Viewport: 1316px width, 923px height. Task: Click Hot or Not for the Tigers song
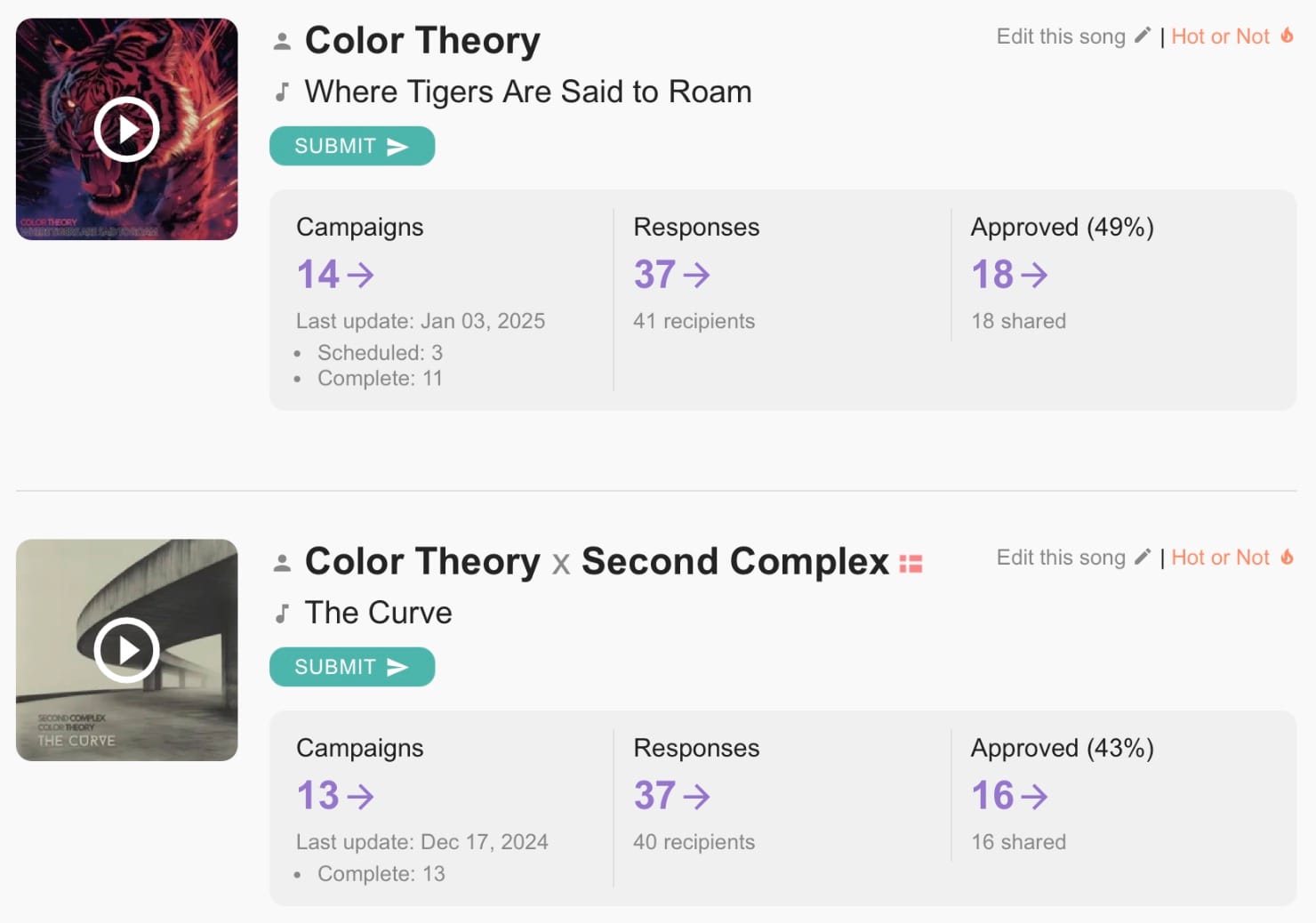(x=1220, y=36)
